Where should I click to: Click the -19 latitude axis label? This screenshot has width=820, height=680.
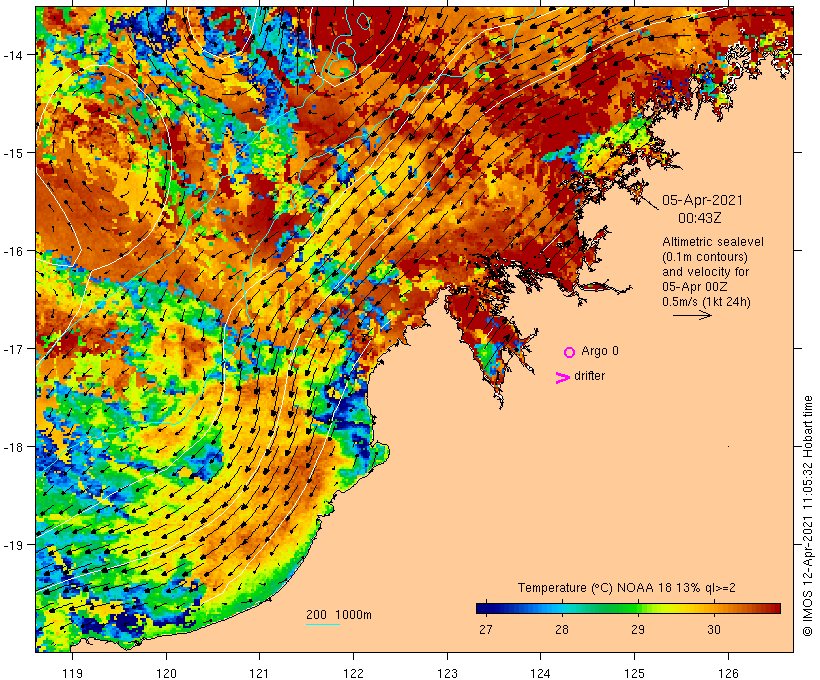point(12,545)
